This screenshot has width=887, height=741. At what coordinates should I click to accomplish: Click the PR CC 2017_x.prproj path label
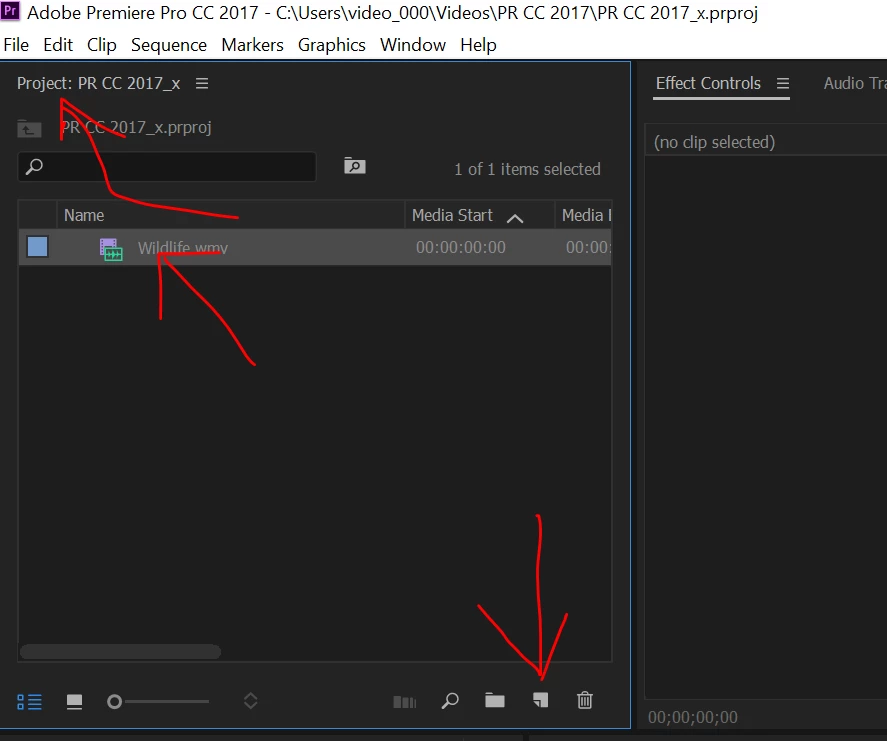click(x=136, y=127)
